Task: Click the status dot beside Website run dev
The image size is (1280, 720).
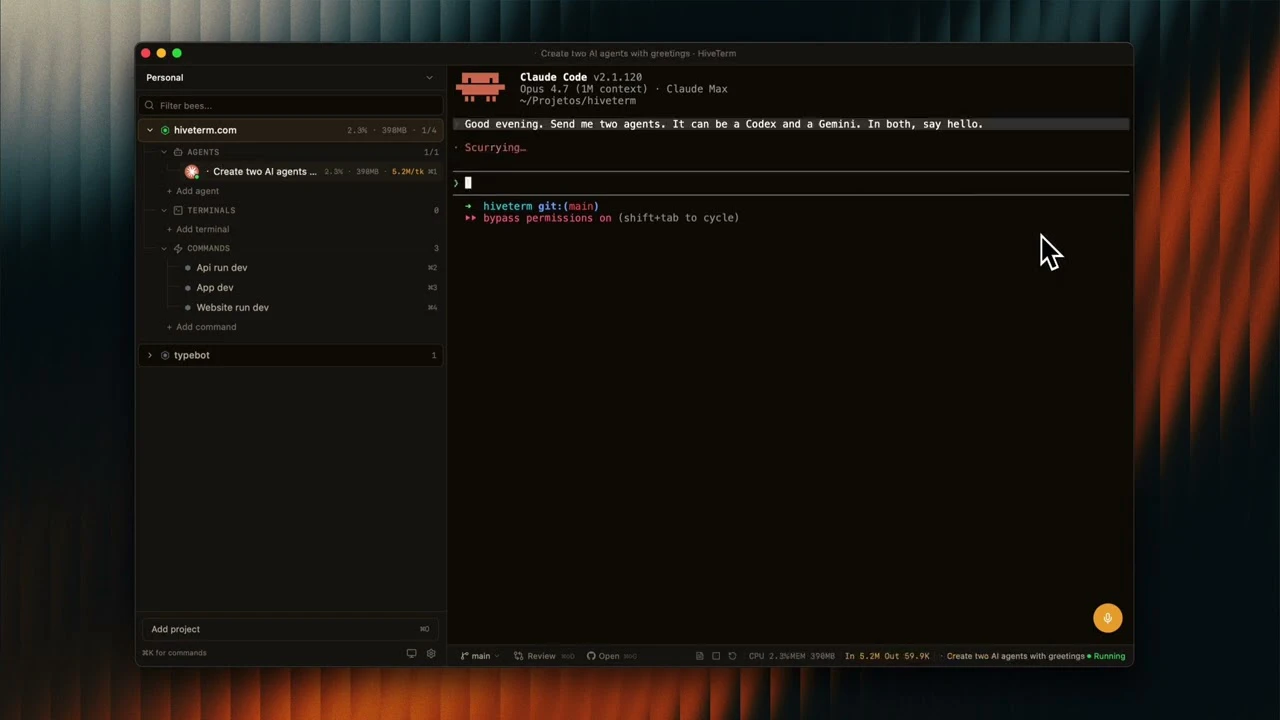Action: point(188,308)
